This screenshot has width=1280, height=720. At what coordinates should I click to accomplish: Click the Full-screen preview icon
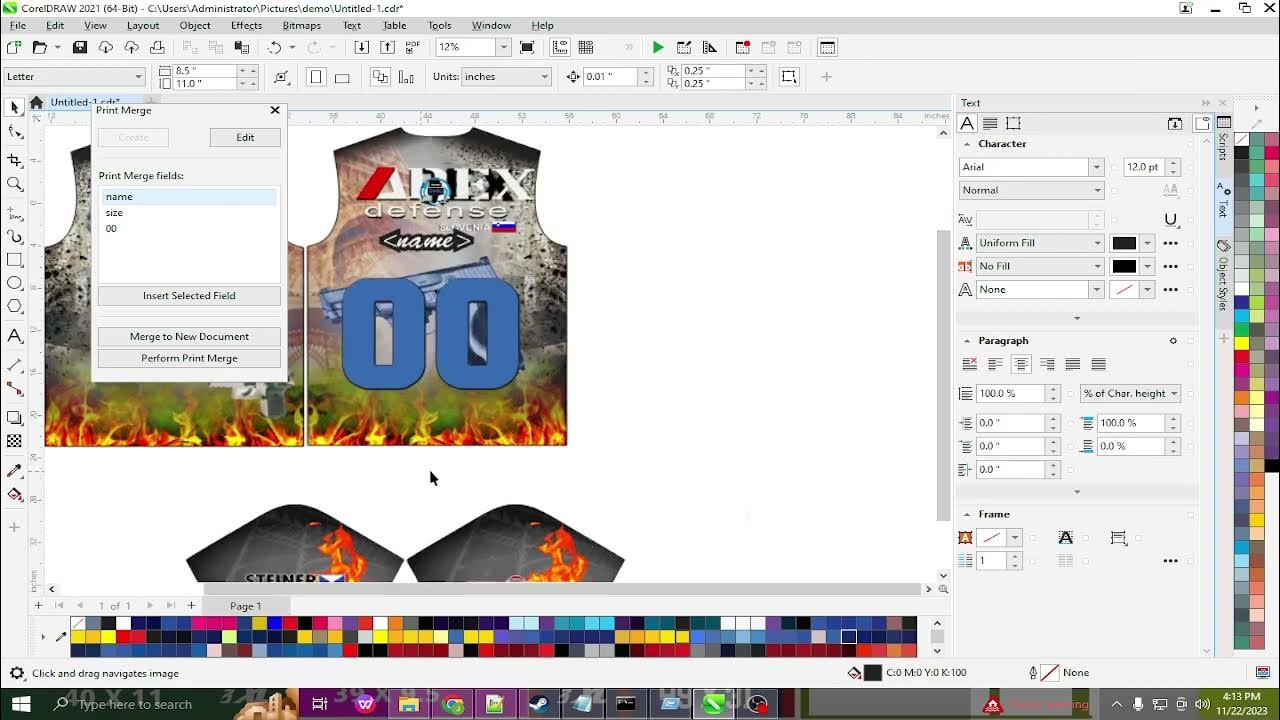[x=527, y=47]
